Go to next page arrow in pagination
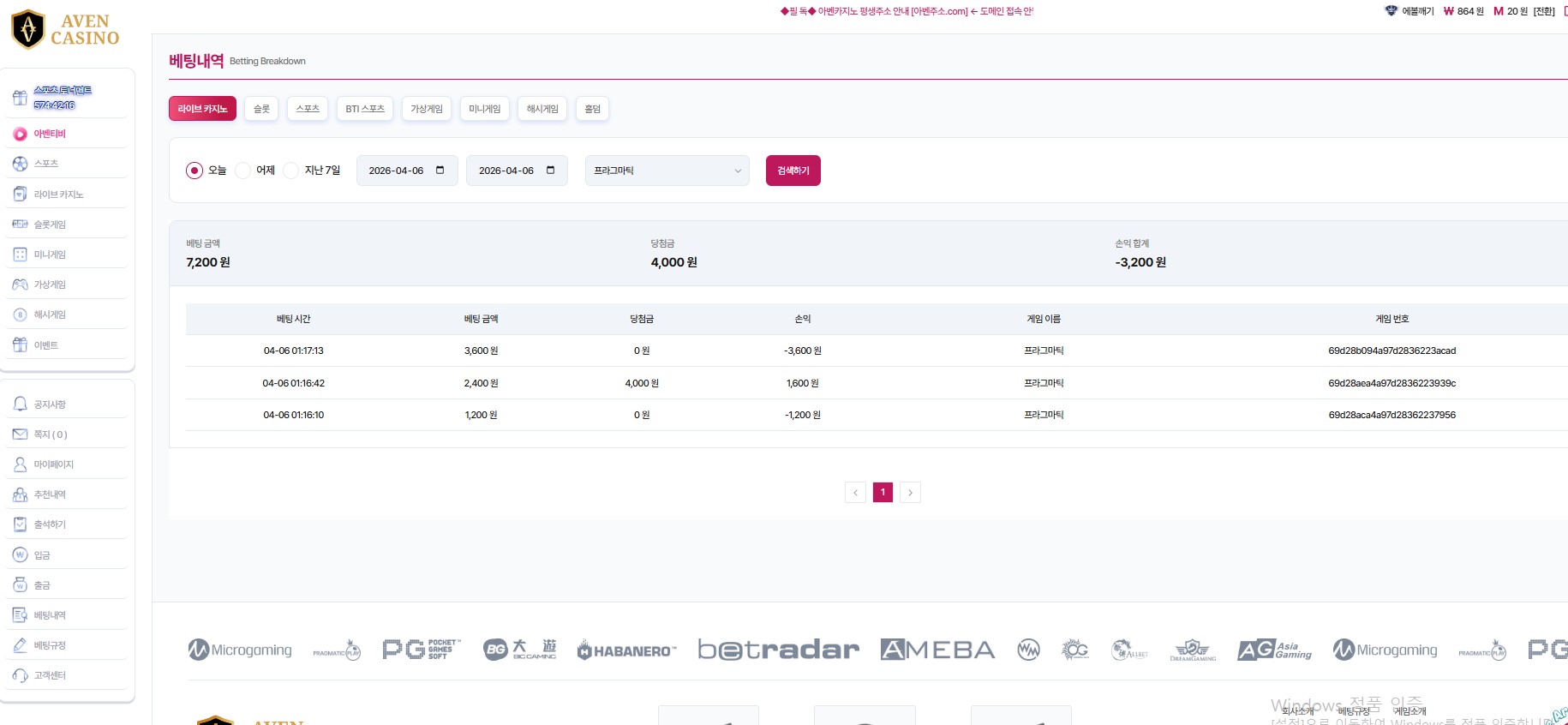Screen dimensions: 1568x725 [x=910, y=492]
